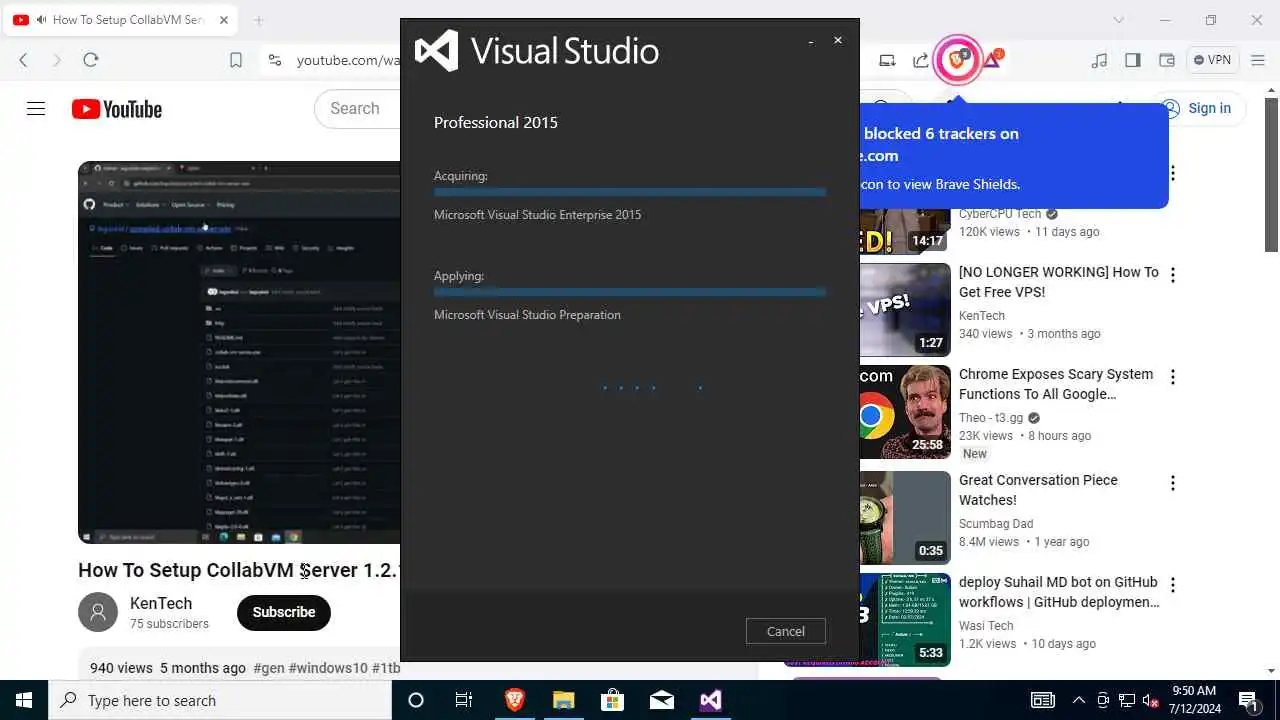
Task: Click the YouTube logo
Action: click(x=117, y=109)
